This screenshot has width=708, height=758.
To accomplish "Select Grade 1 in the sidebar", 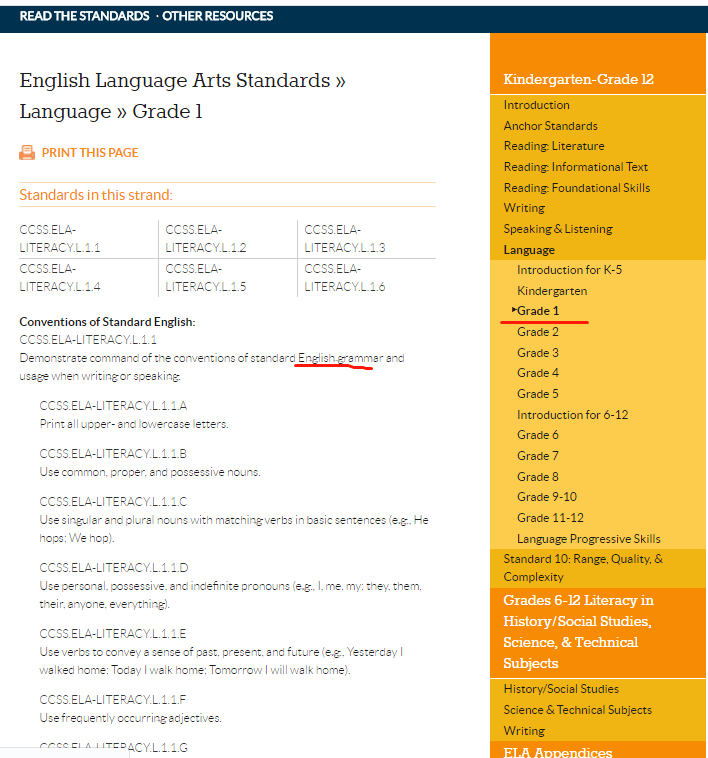I will tap(538, 311).
